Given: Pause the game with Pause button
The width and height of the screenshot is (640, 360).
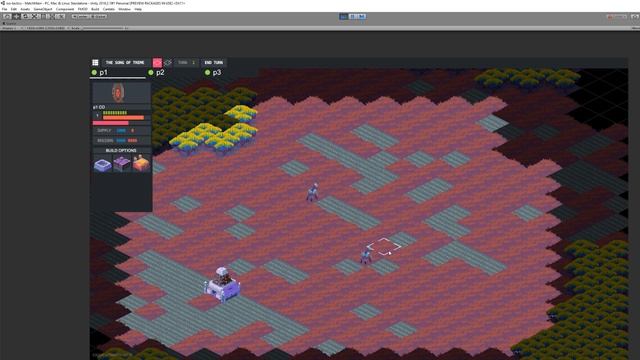Looking at the screenshot, I should point(352,16).
